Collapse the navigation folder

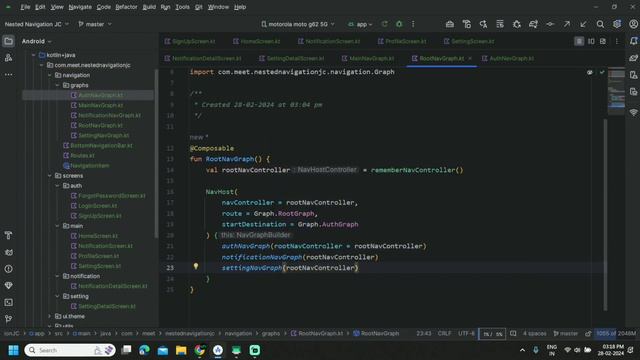[50, 75]
